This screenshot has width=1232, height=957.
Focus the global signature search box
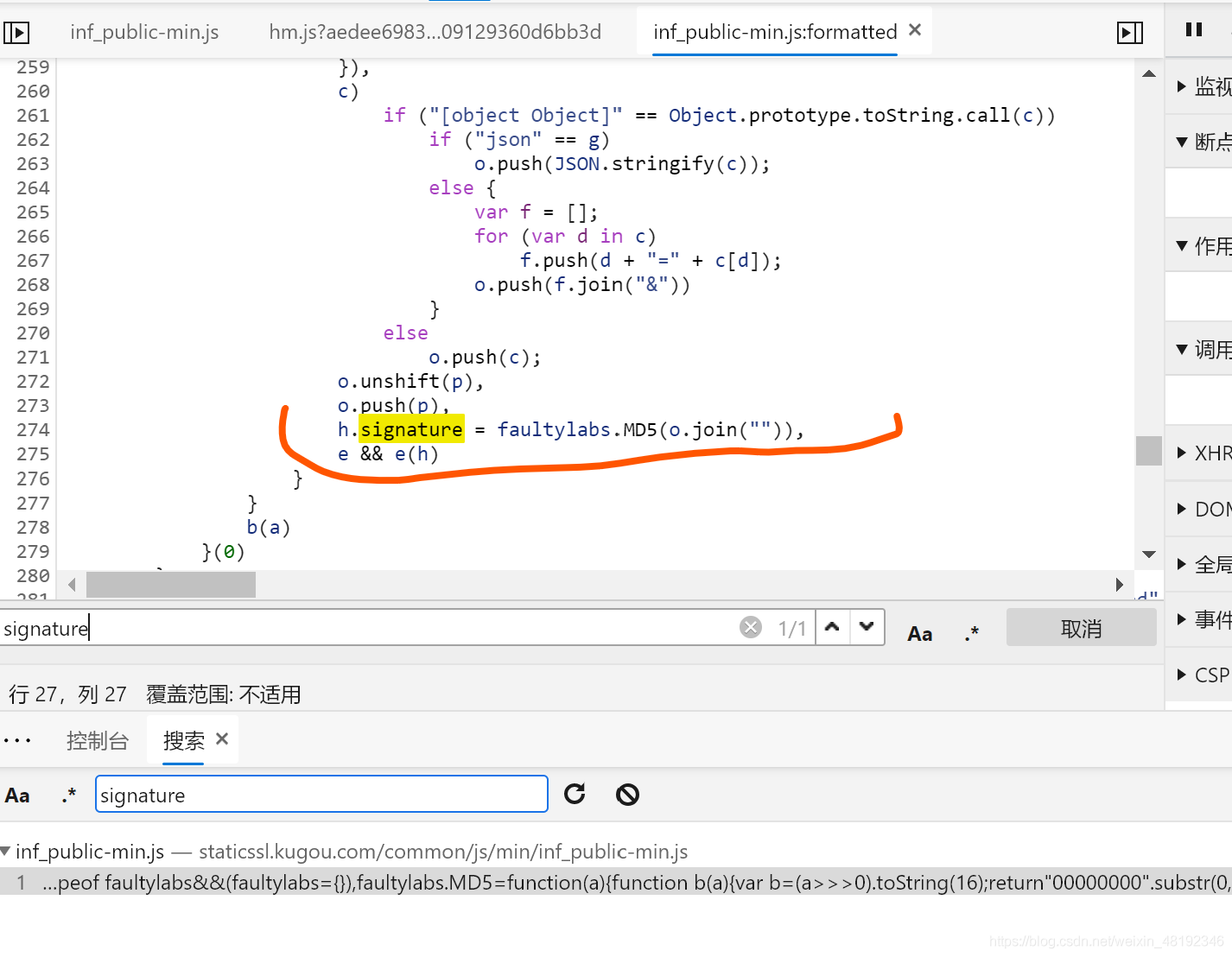coord(321,794)
